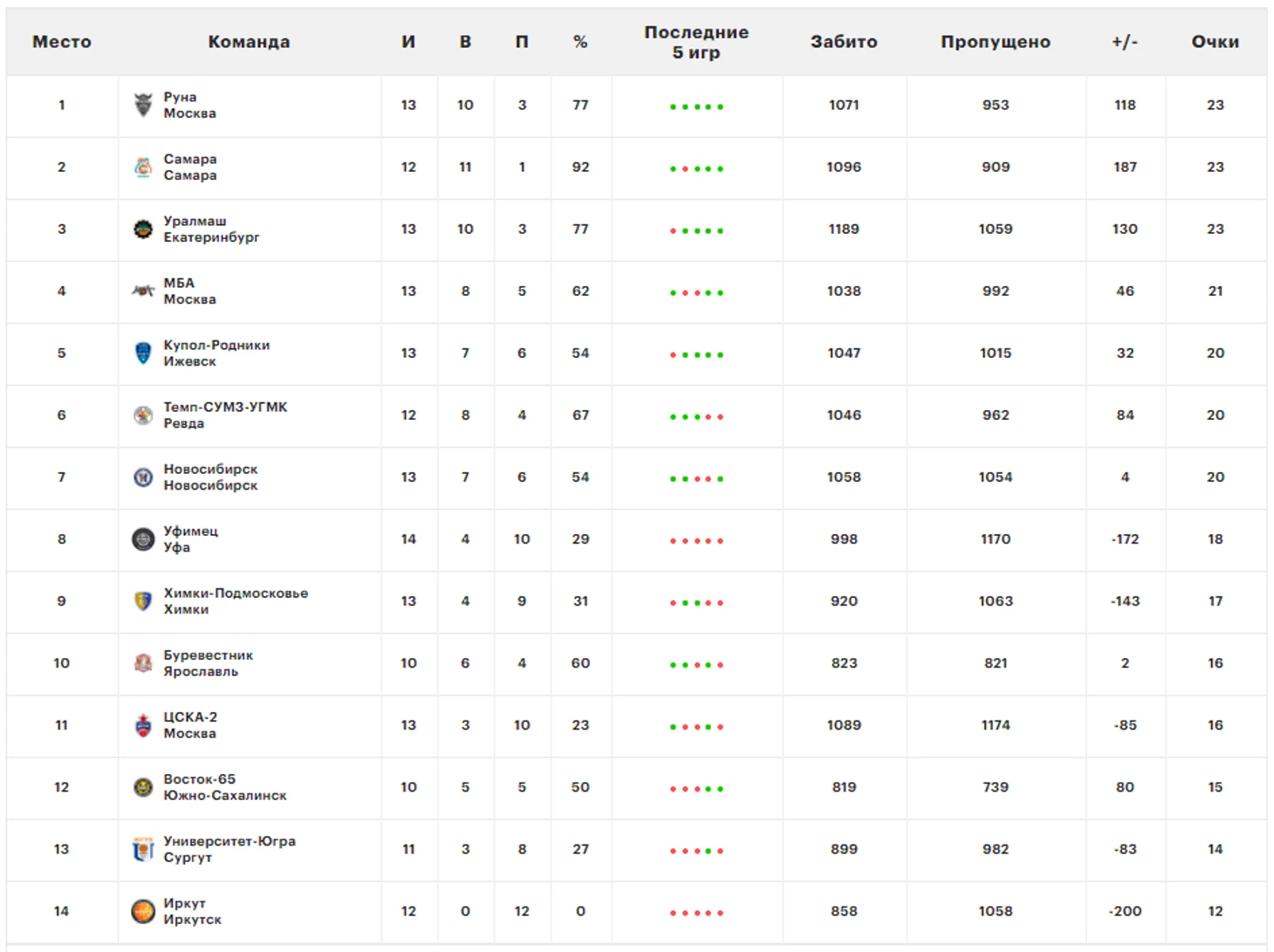Image resolution: width=1274 pixels, height=952 pixels.
Task: Open the Темп-СУМЗ-УГМК Ревда team link
Action: tap(225, 414)
